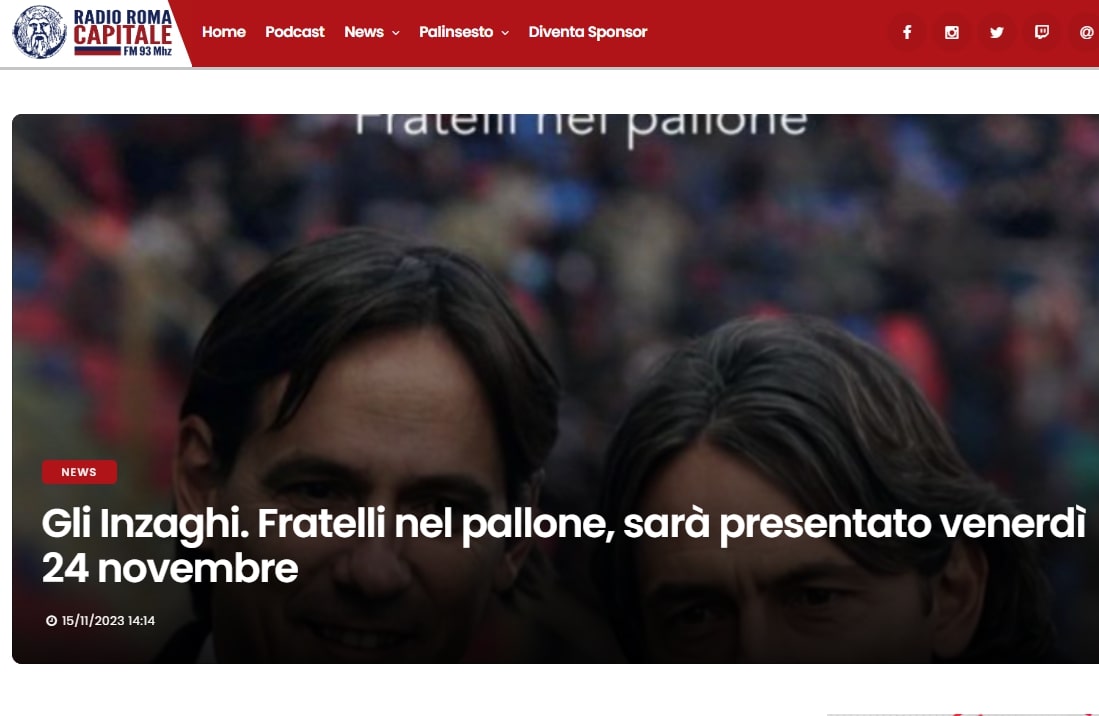Screen dimensions: 1099x716
Task: Click the clock icon beside the article date
Action: coord(51,621)
